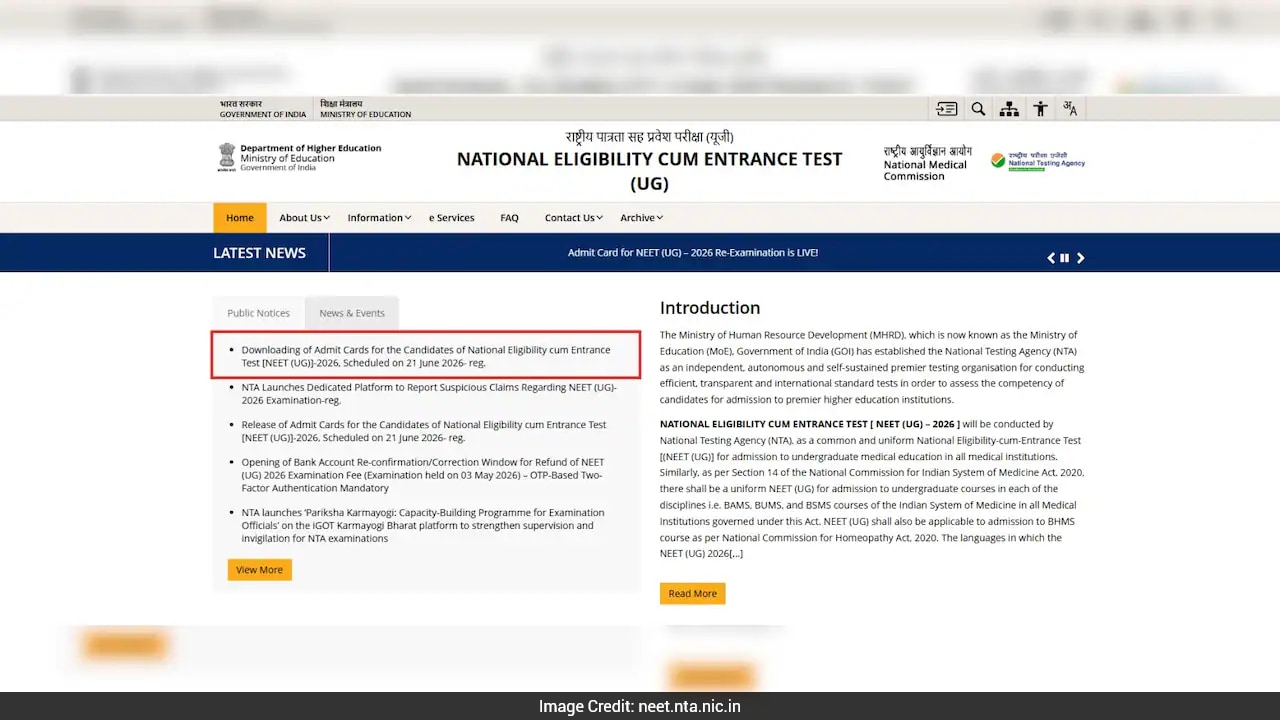Switch to the Public Notices tab
This screenshot has width=1280, height=720.
click(x=258, y=313)
